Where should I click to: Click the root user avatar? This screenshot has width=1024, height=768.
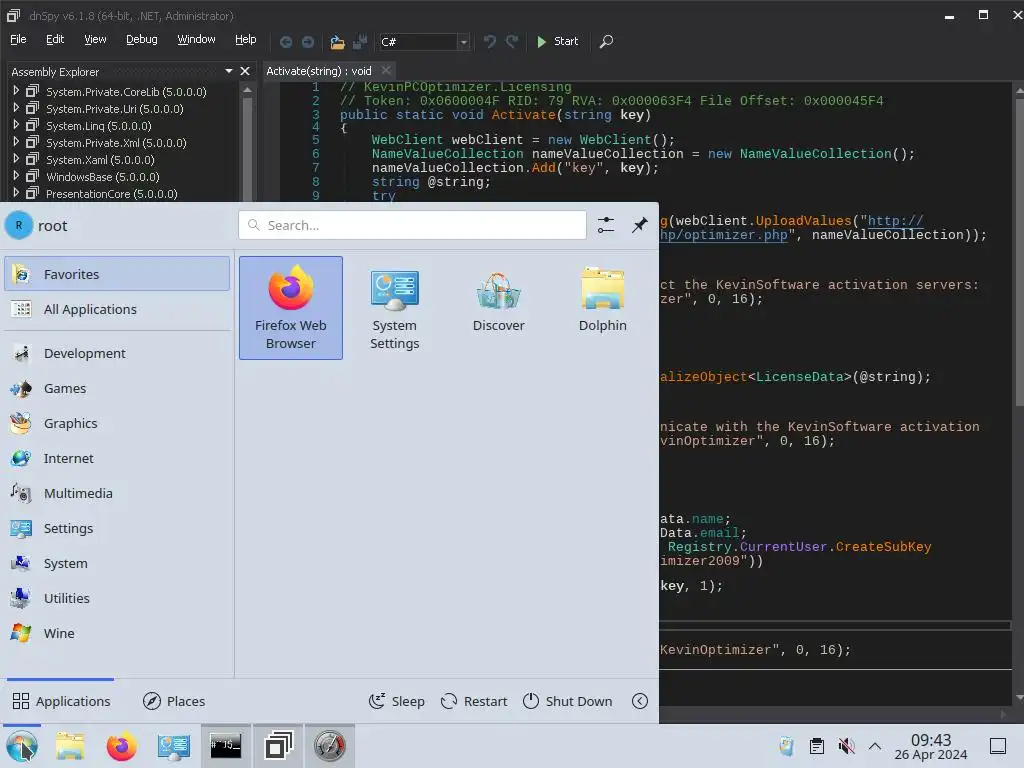[19, 225]
